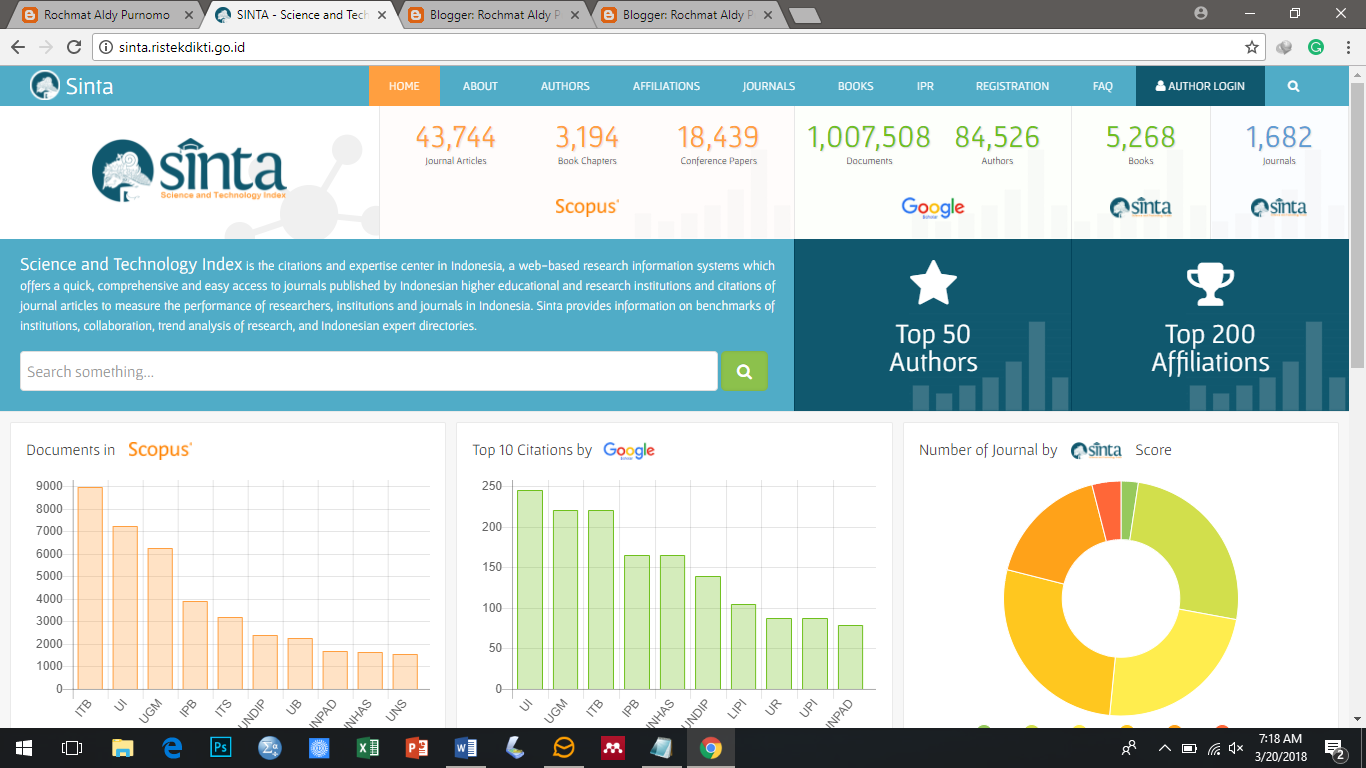Click the 84,526 Authors statistic
1366x768 pixels.
tap(997, 144)
